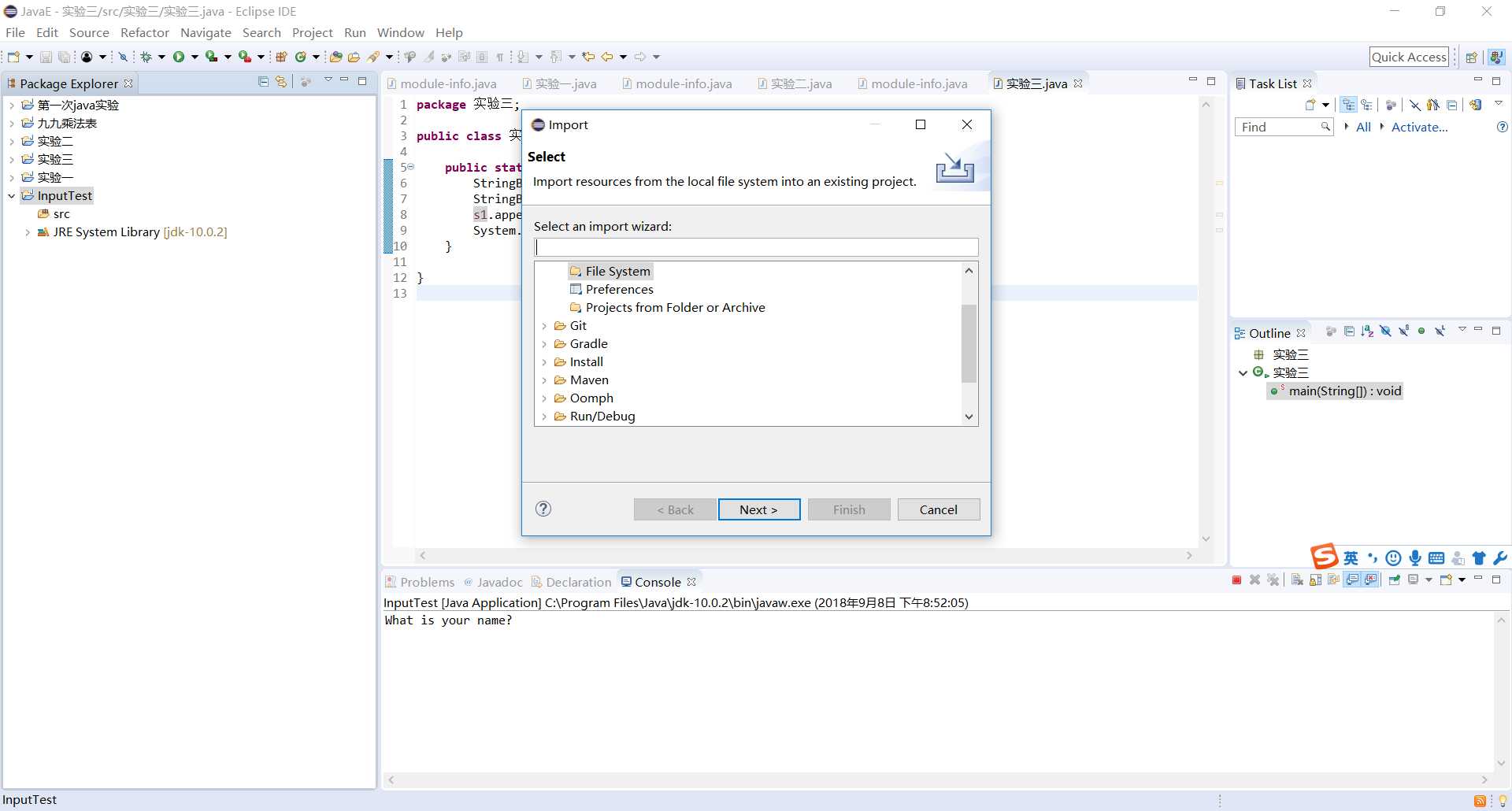Click the Run External Tools icon
The width and height of the screenshot is (1512, 811).
click(244, 57)
